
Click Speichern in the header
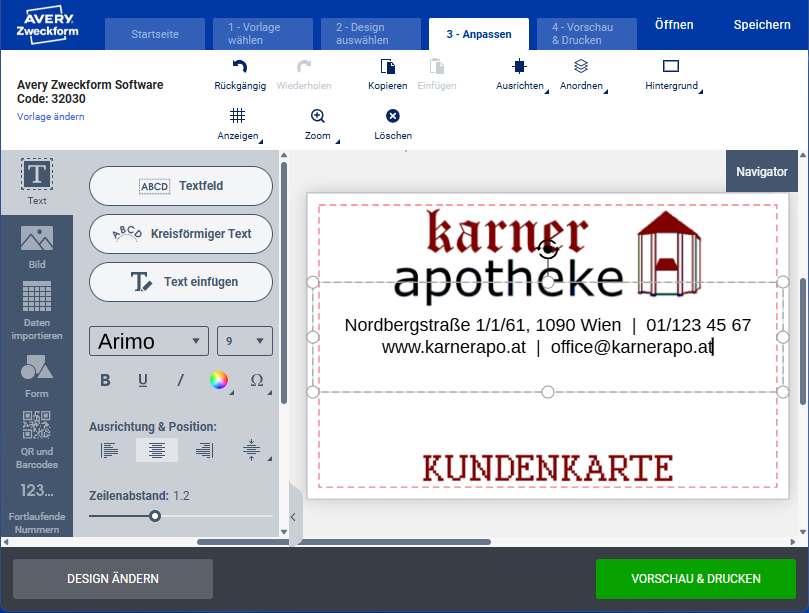point(762,25)
